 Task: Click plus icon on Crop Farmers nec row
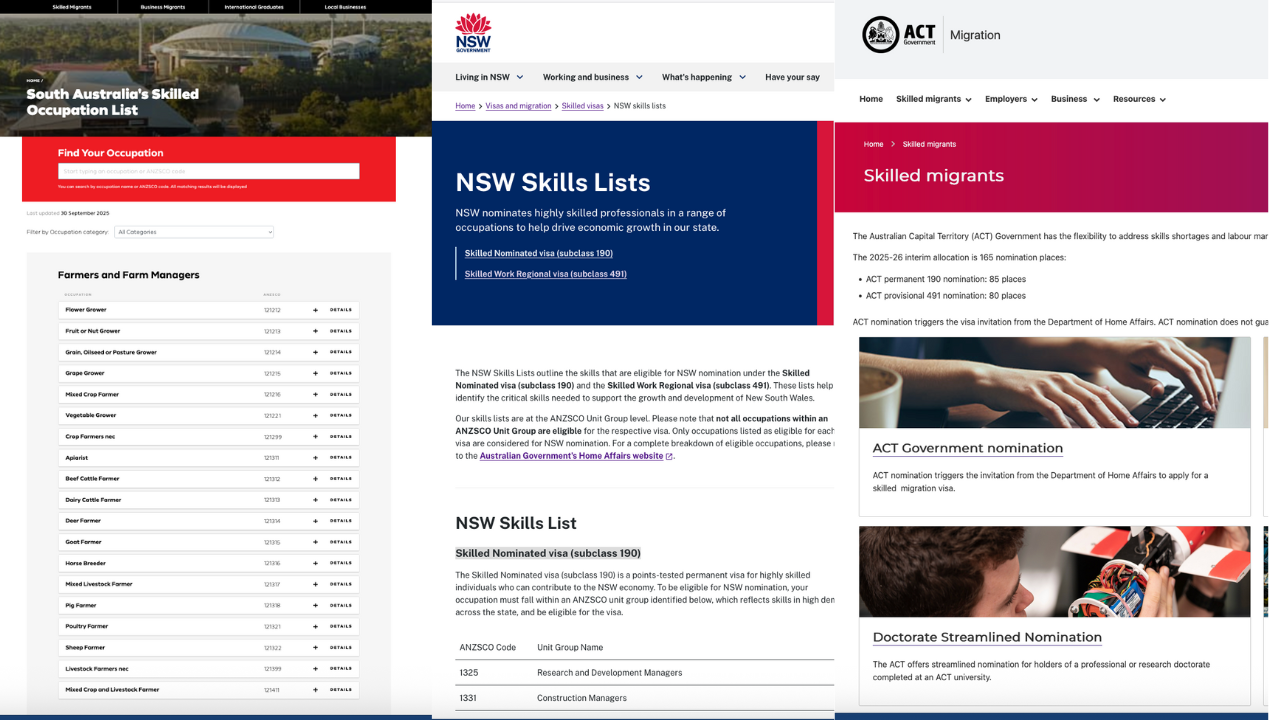coord(315,436)
